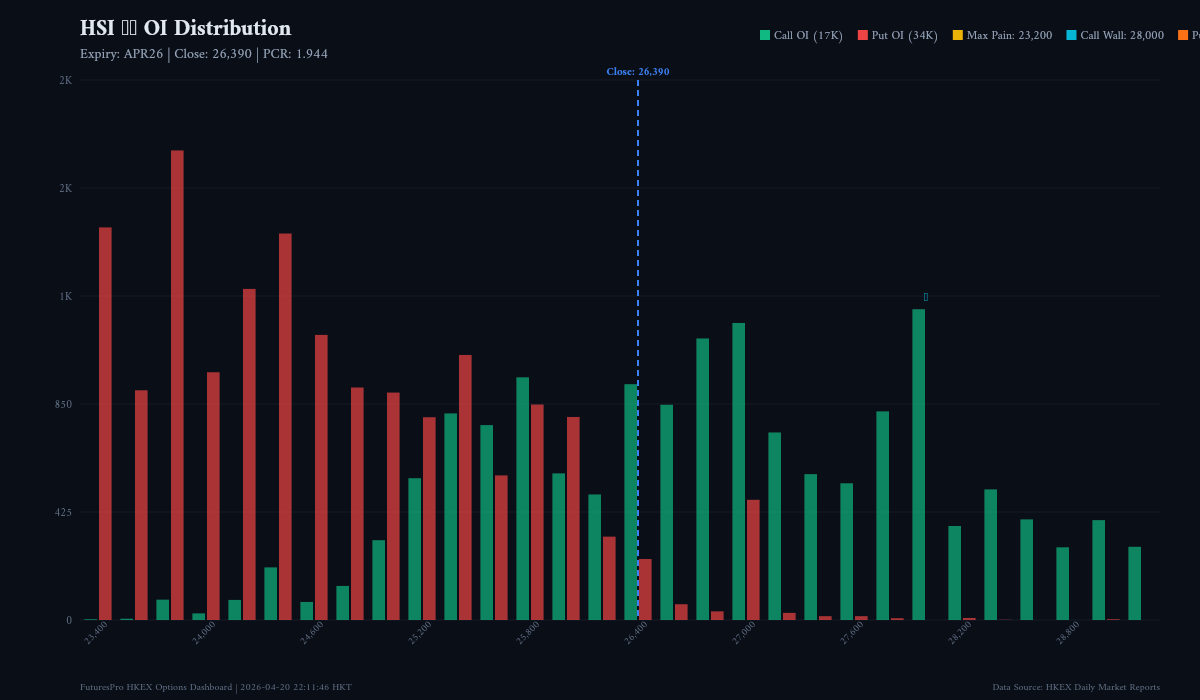Click the chart title HSI OI Distribution

point(185,28)
